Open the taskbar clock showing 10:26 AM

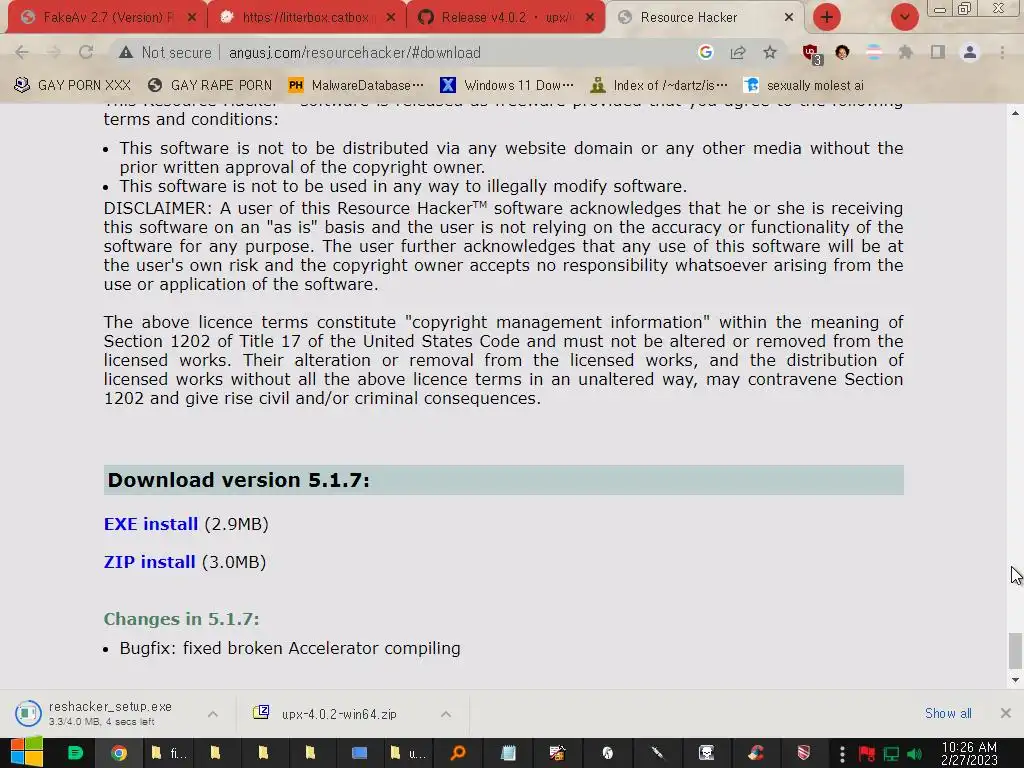point(969,753)
